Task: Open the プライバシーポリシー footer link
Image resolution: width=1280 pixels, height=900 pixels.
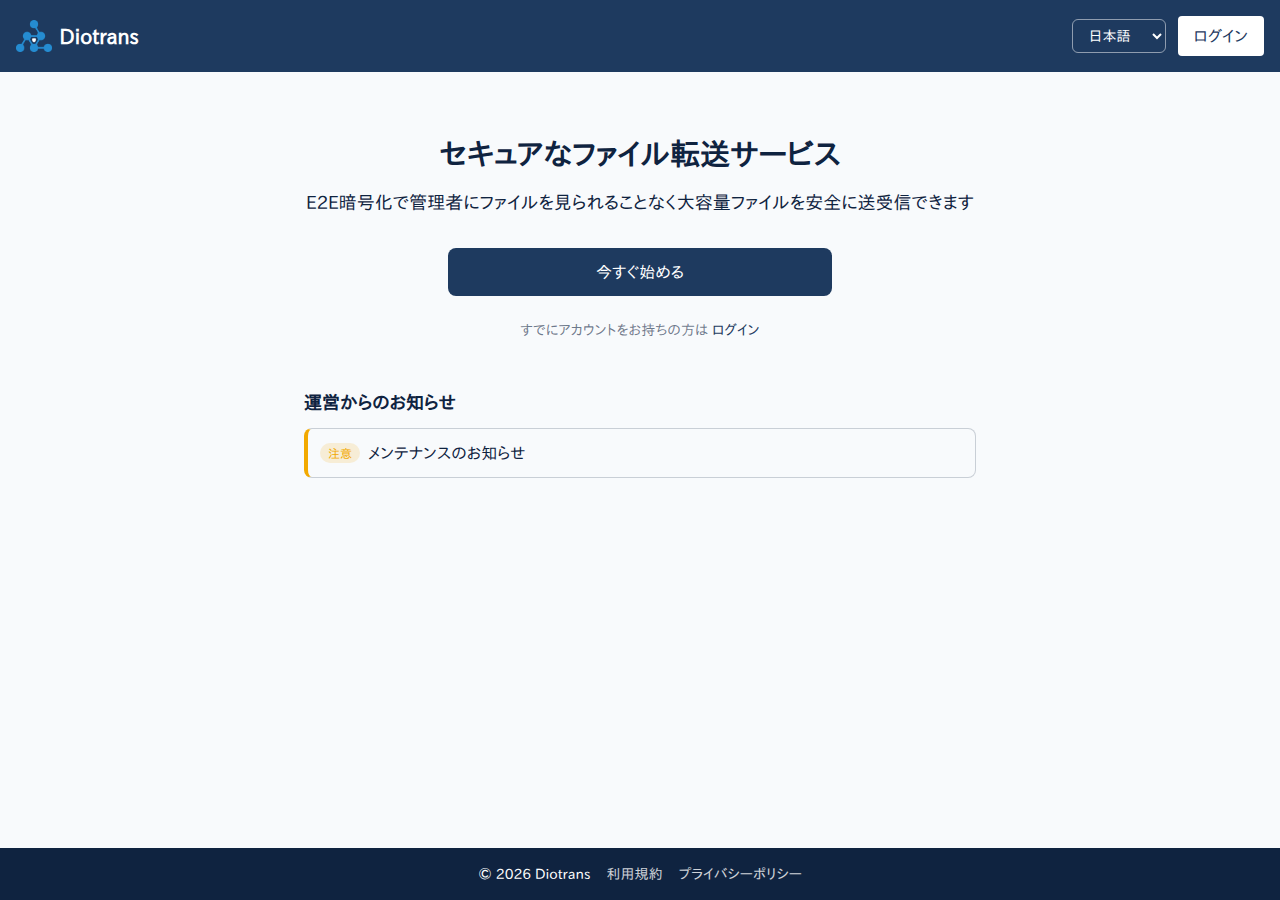Action: (740, 874)
